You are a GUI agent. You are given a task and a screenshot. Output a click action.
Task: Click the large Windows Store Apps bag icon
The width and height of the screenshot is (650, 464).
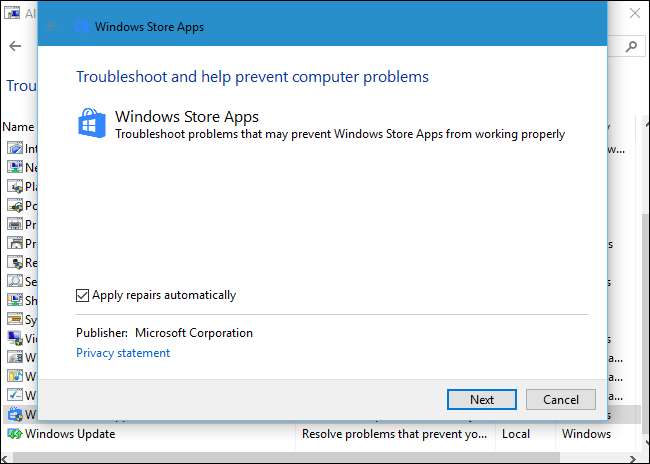pos(93,124)
